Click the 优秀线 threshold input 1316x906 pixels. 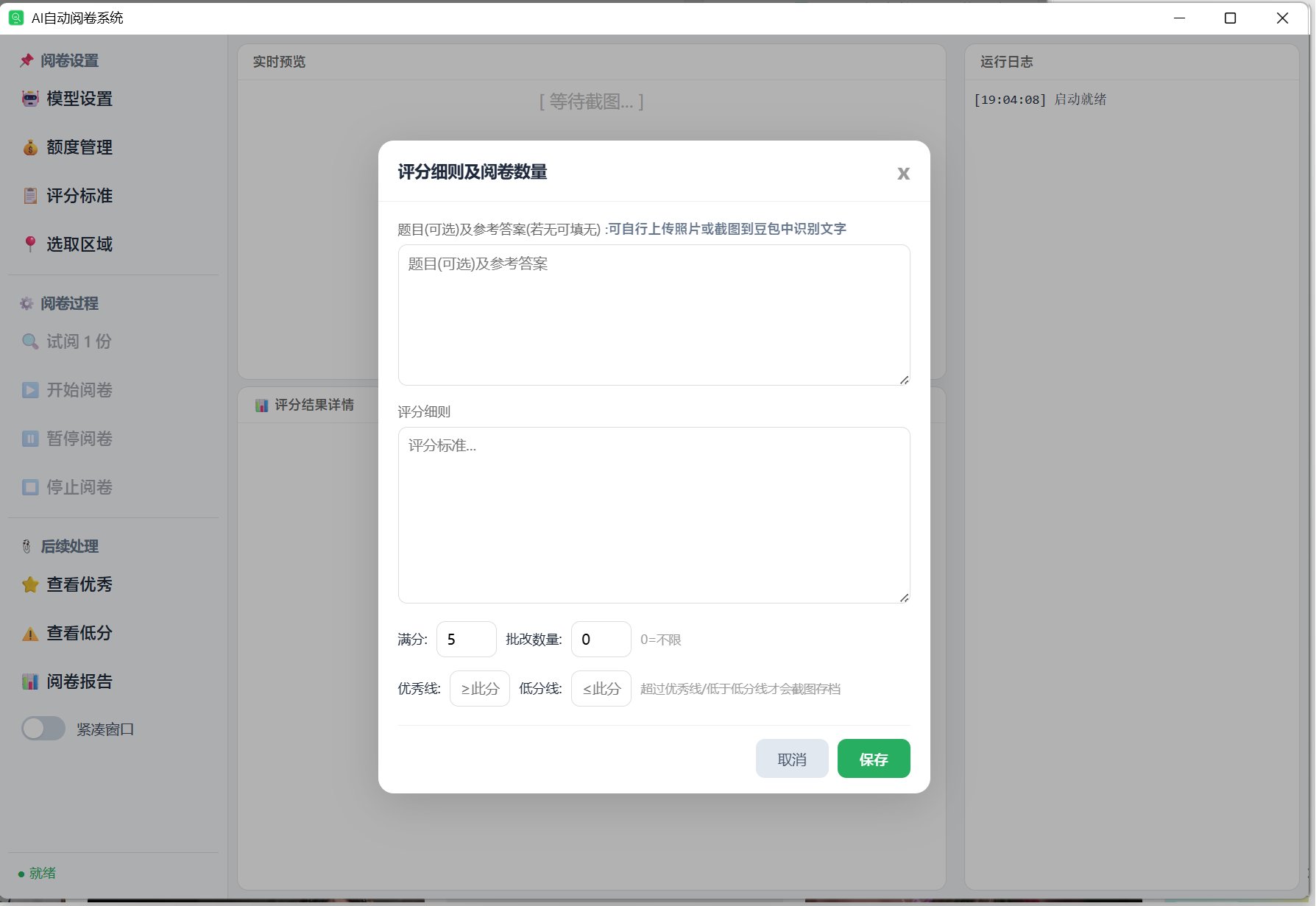(480, 688)
